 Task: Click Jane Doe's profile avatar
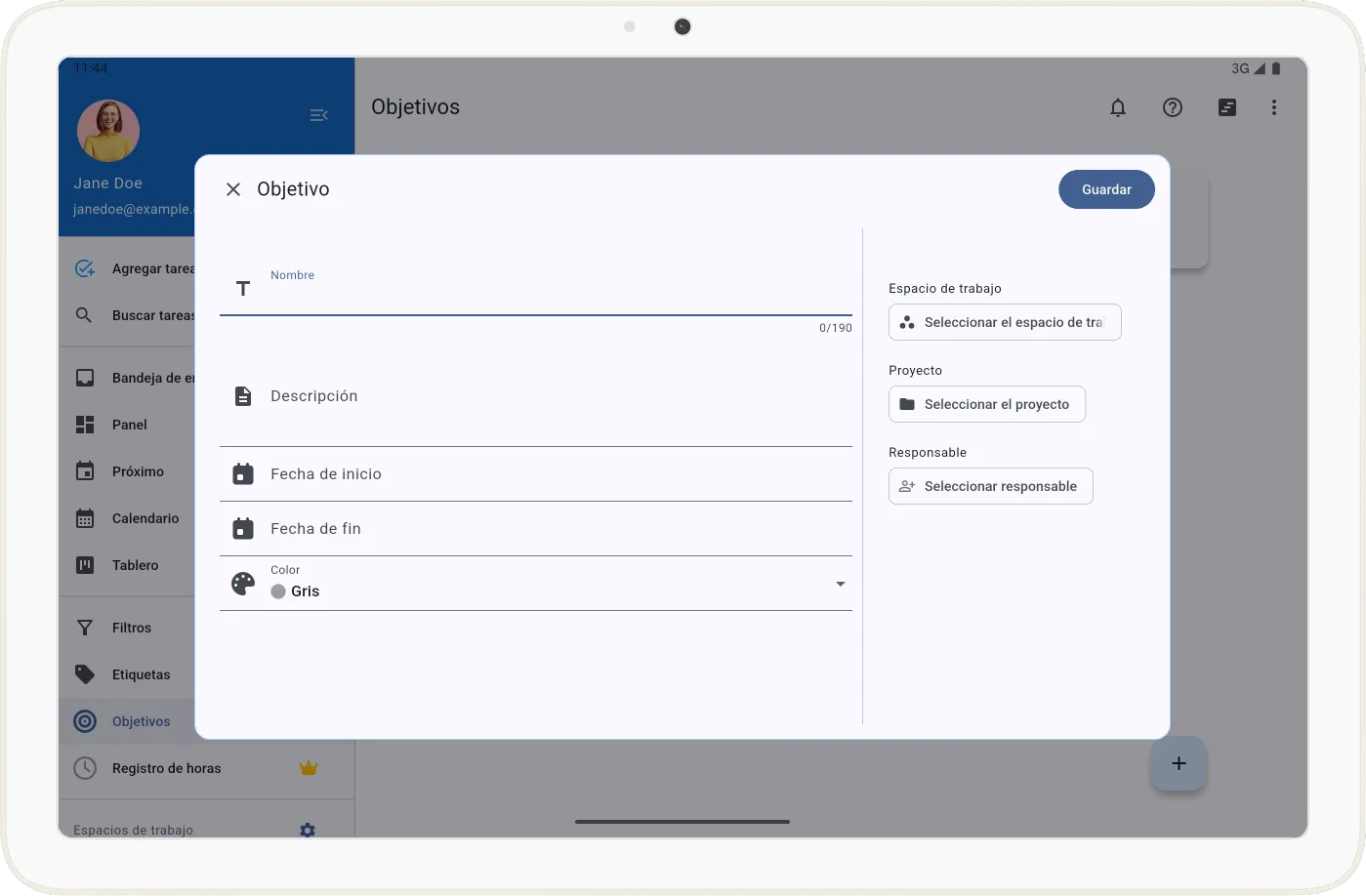coord(108,131)
